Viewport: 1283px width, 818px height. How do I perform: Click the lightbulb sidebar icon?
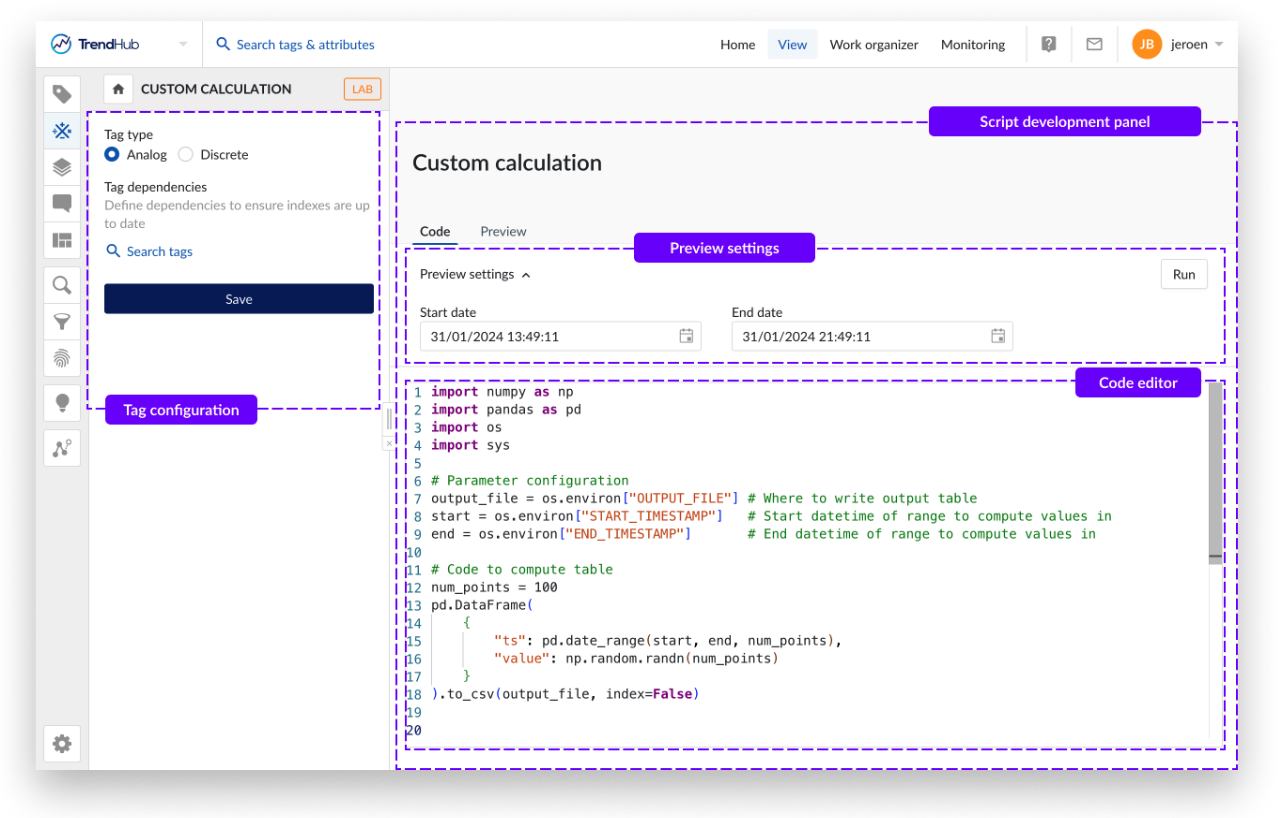coord(62,403)
